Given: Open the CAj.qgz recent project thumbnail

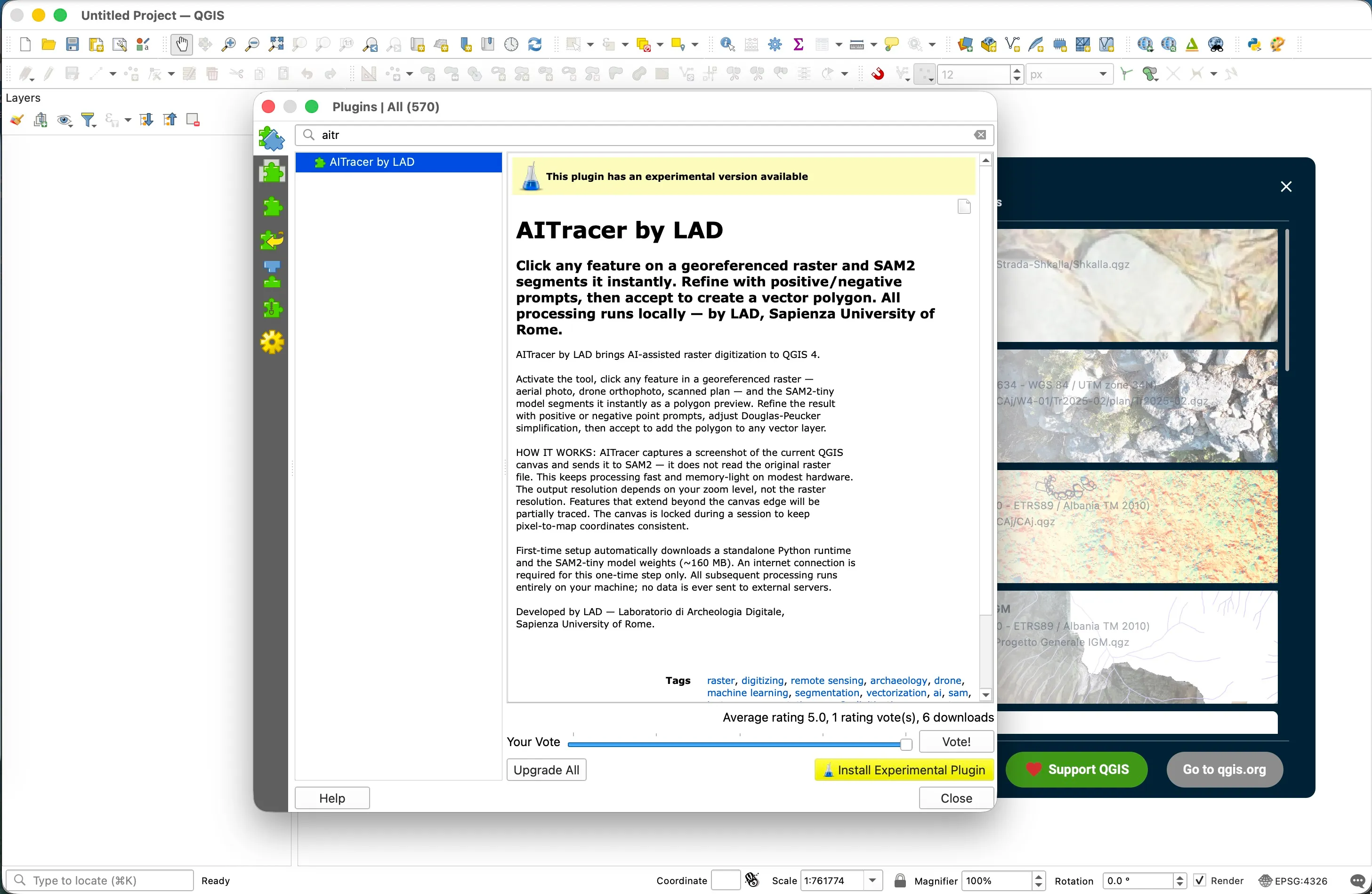Looking at the screenshot, I should (1138, 527).
